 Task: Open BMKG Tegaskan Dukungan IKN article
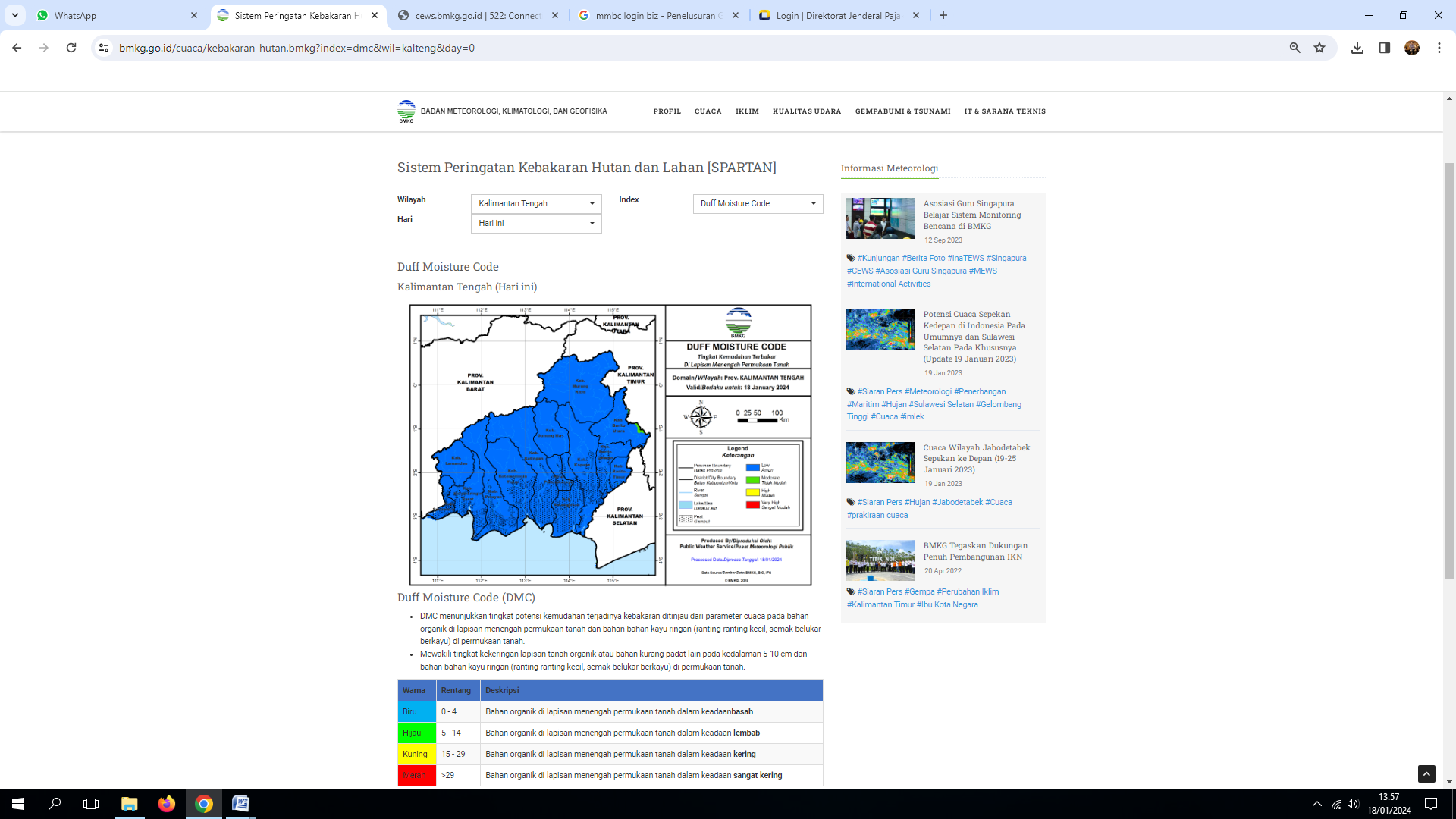point(975,551)
